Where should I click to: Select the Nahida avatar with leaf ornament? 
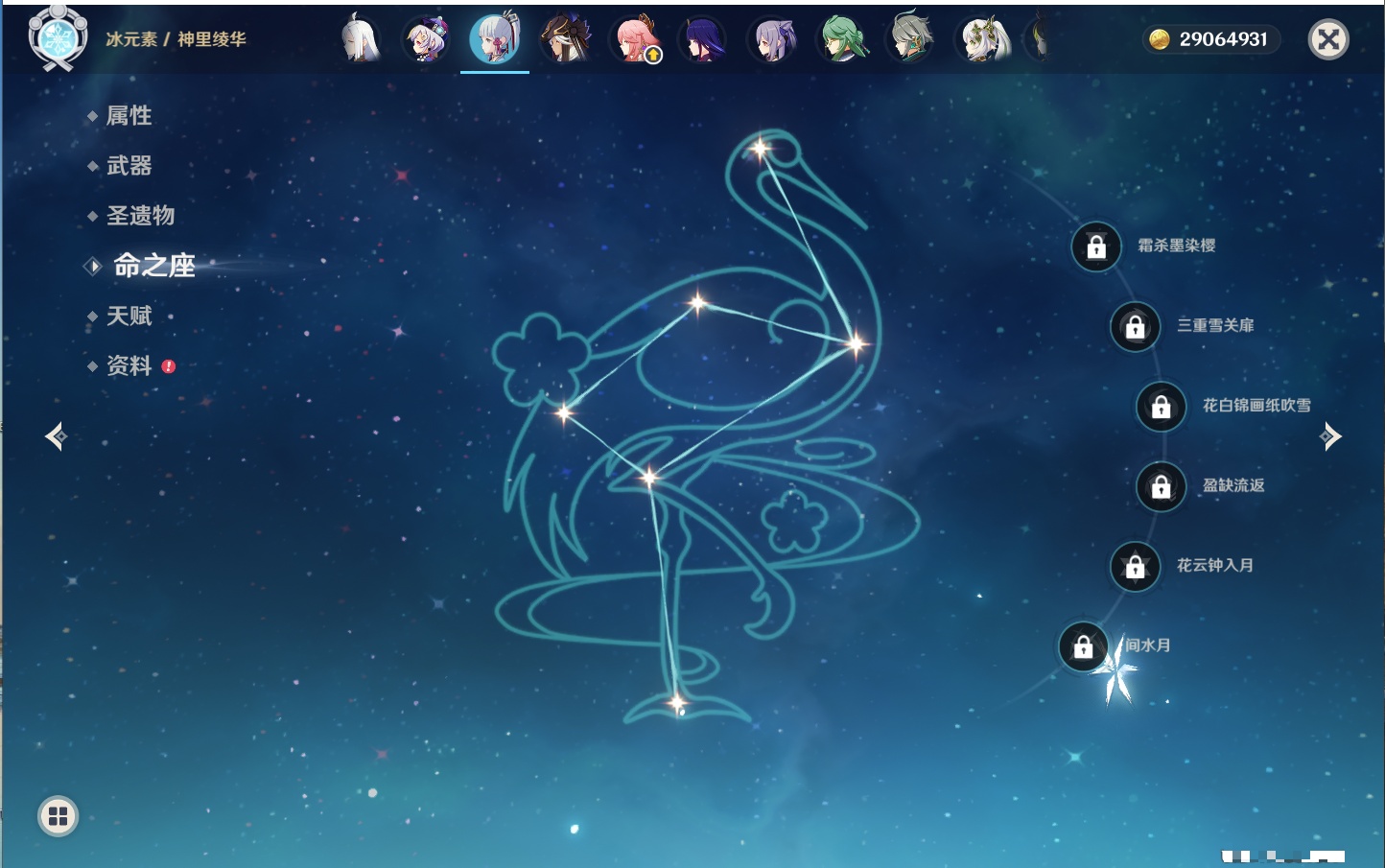pos(983,39)
